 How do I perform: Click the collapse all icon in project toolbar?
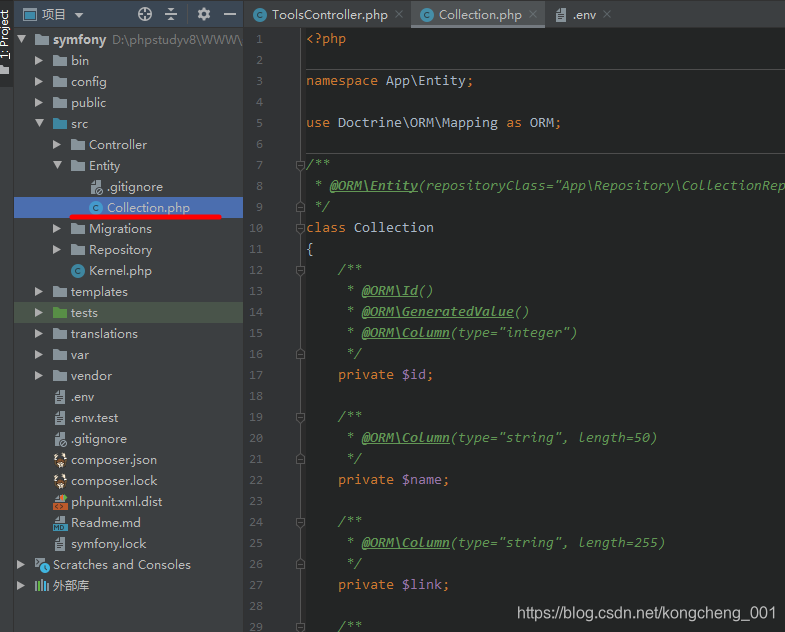tap(171, 14)
